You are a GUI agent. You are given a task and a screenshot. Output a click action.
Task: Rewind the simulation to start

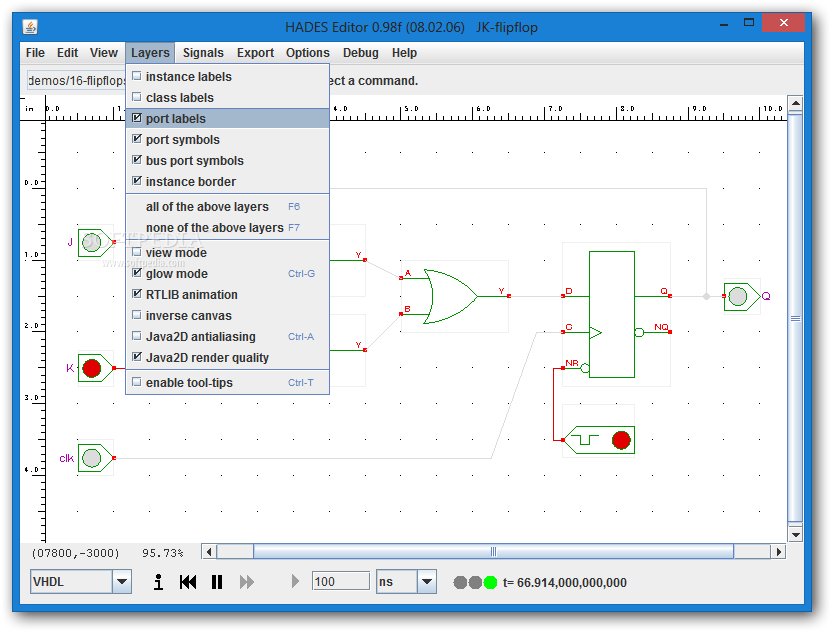(x=188, y=582)
